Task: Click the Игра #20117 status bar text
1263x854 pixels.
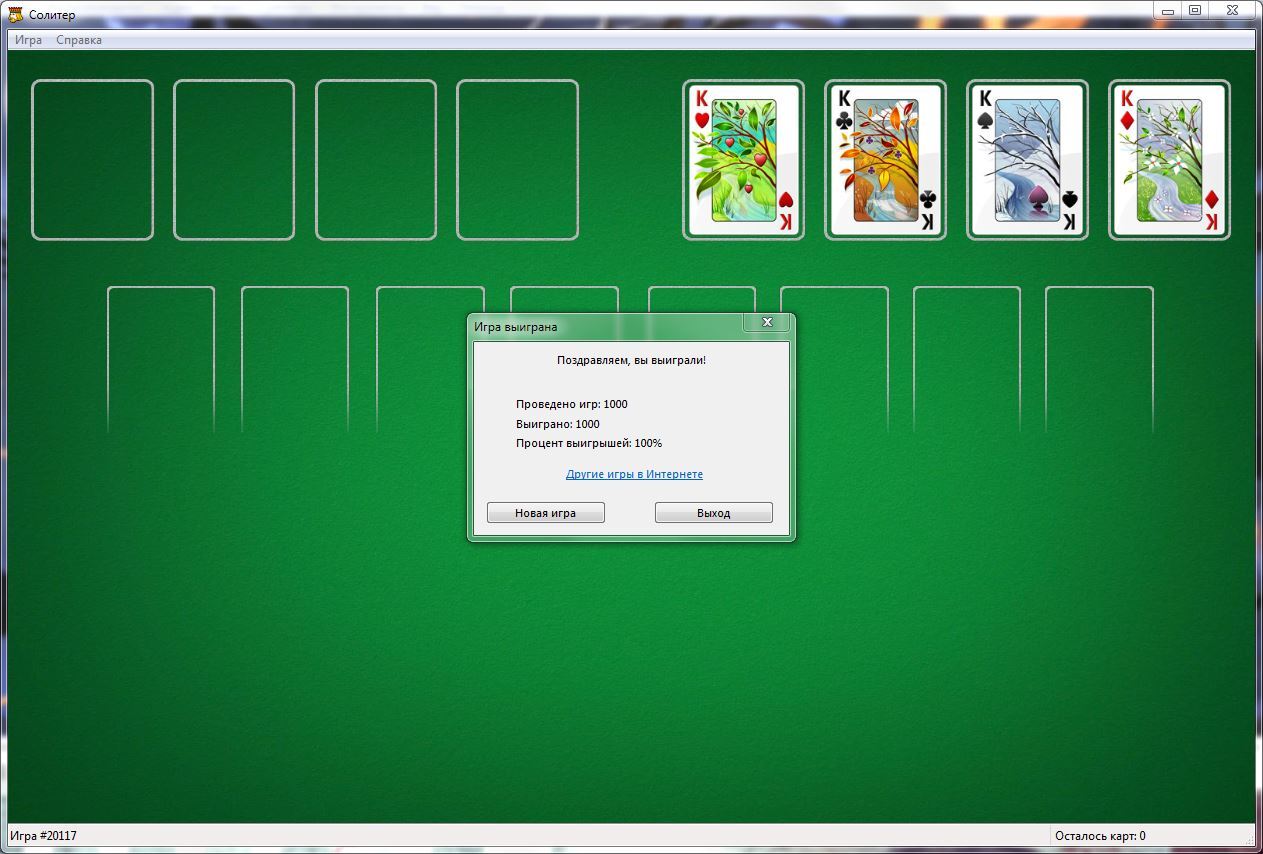Action: pos(44,836)
